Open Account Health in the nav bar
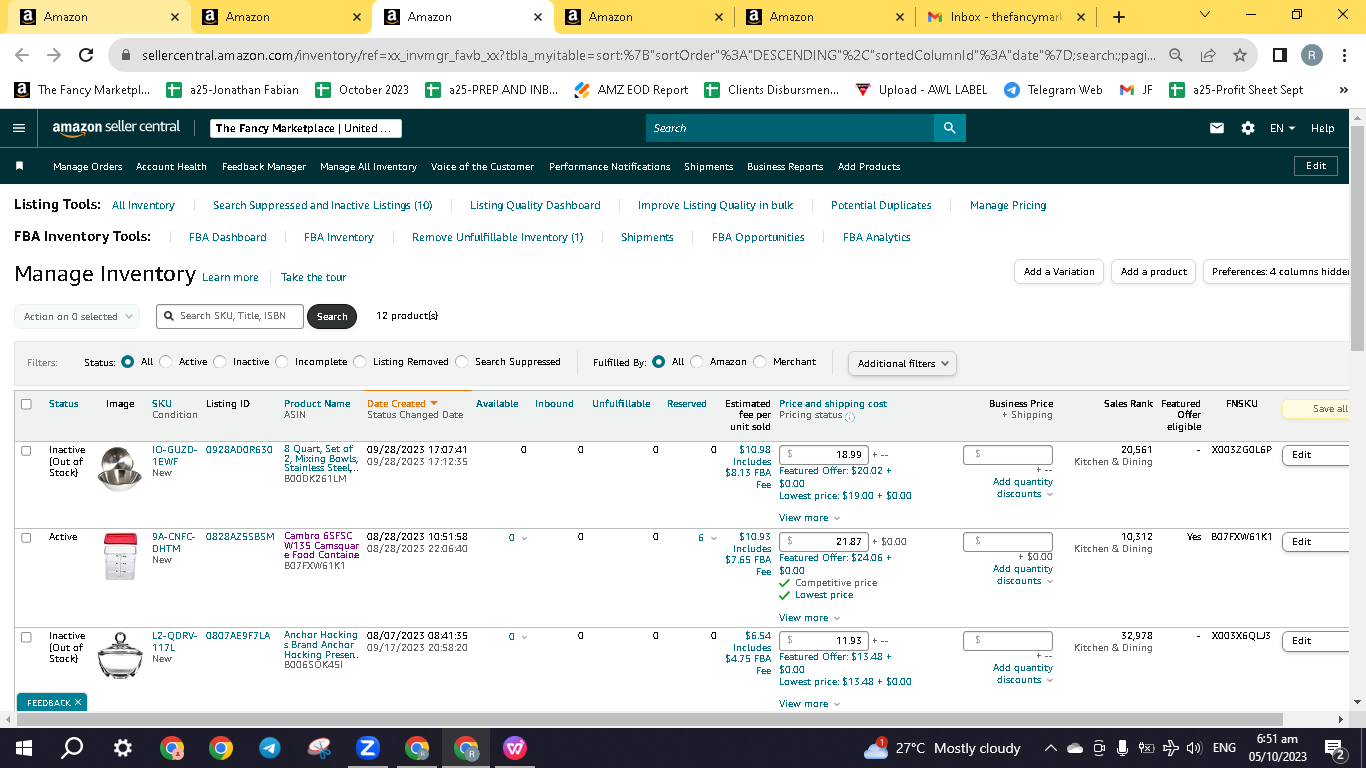This screenshot has height=768, width=1366. (171, 166)
